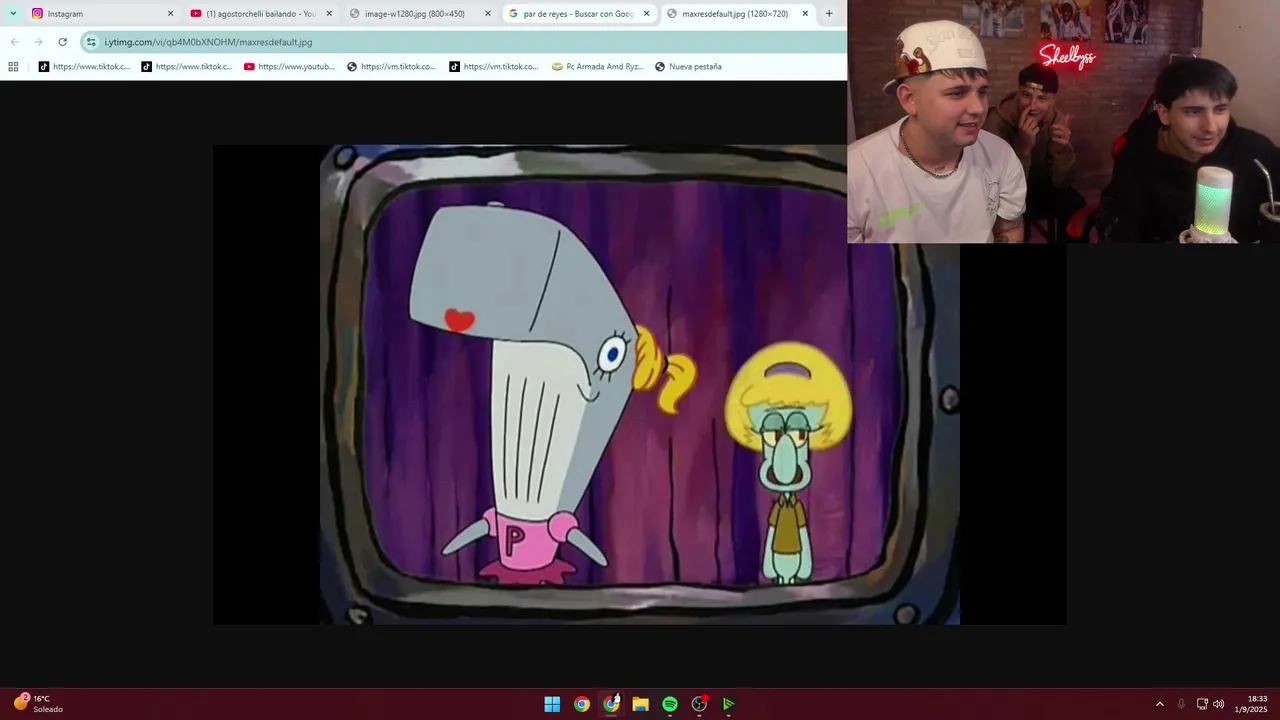The image size is (1280, 720).
Task: Select the maxresdefault.jpg tab
Action: click(738, 14)
